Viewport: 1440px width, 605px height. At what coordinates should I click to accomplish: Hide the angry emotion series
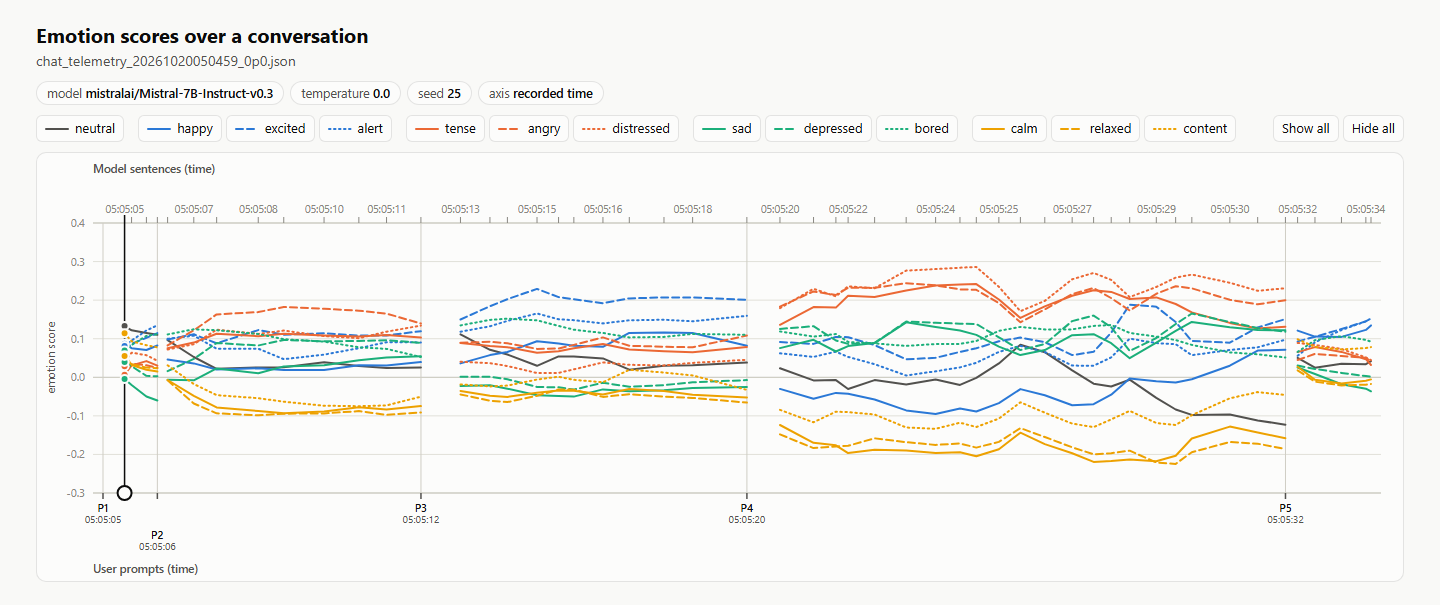529,128
